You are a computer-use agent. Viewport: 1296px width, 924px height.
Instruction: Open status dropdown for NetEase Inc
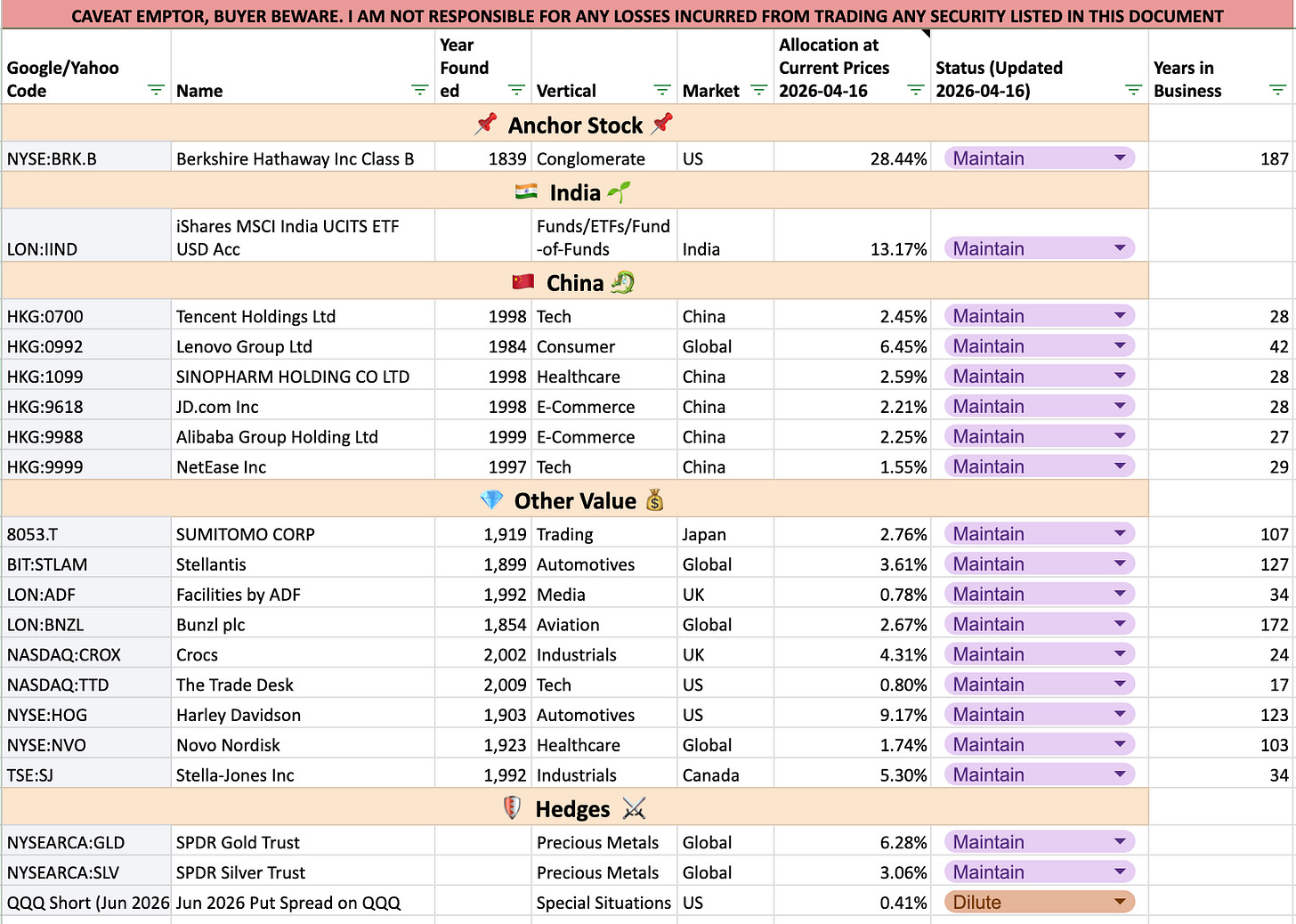(x=1040, y=466)
